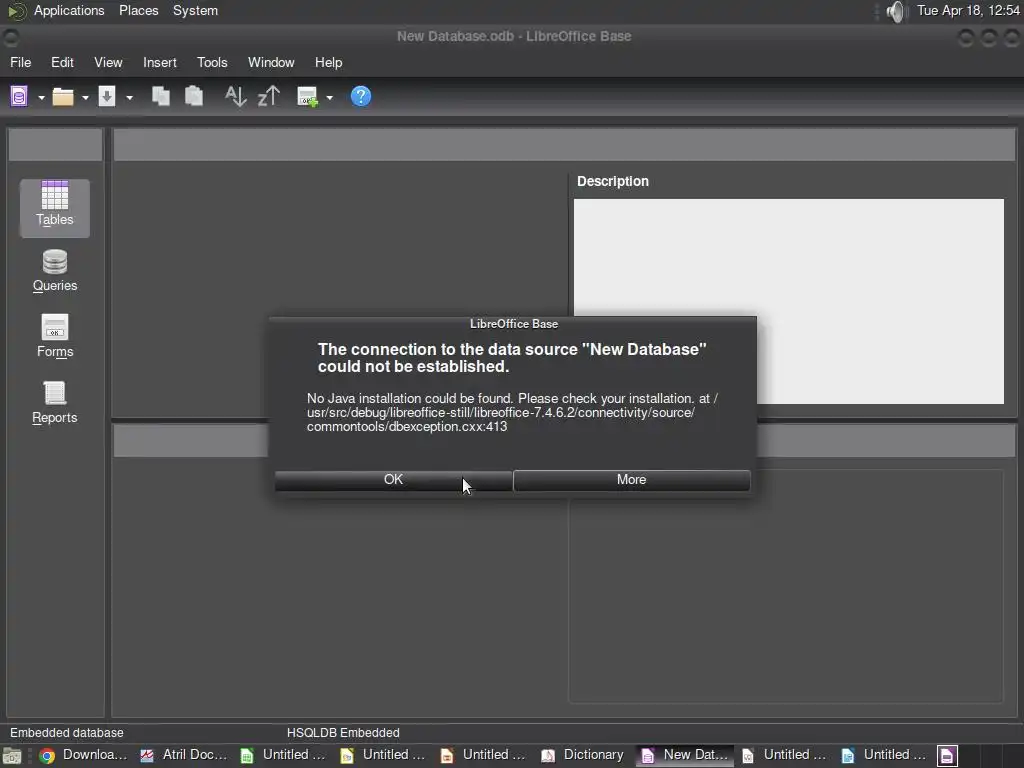Click the last purple Base icon in taskbar
Image resolution: width=1024 pixels, height=768 pixels.
click(948, 756)
